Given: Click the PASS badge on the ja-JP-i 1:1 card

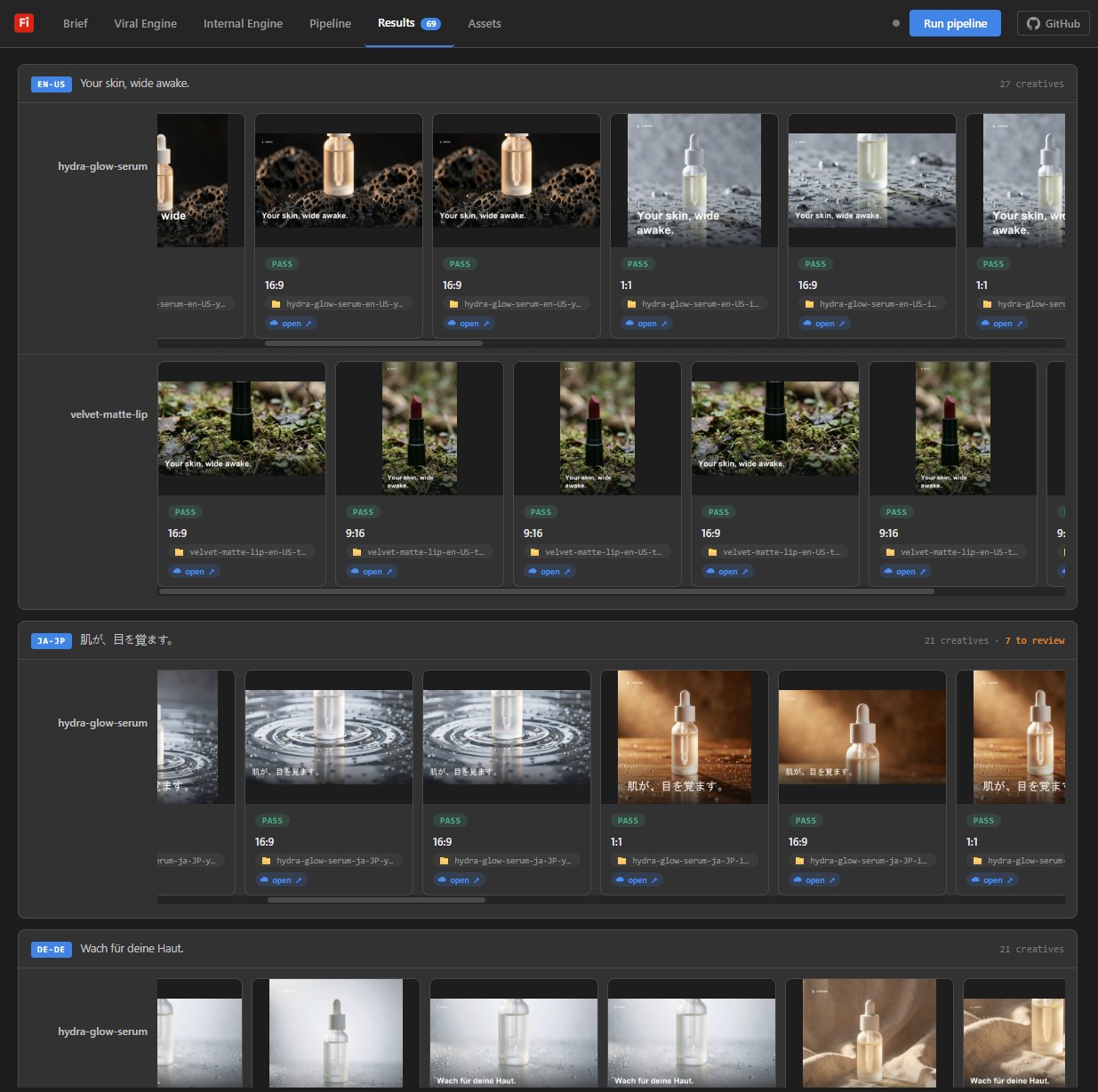Looking at the screenshot, I should tap(628, 821).
